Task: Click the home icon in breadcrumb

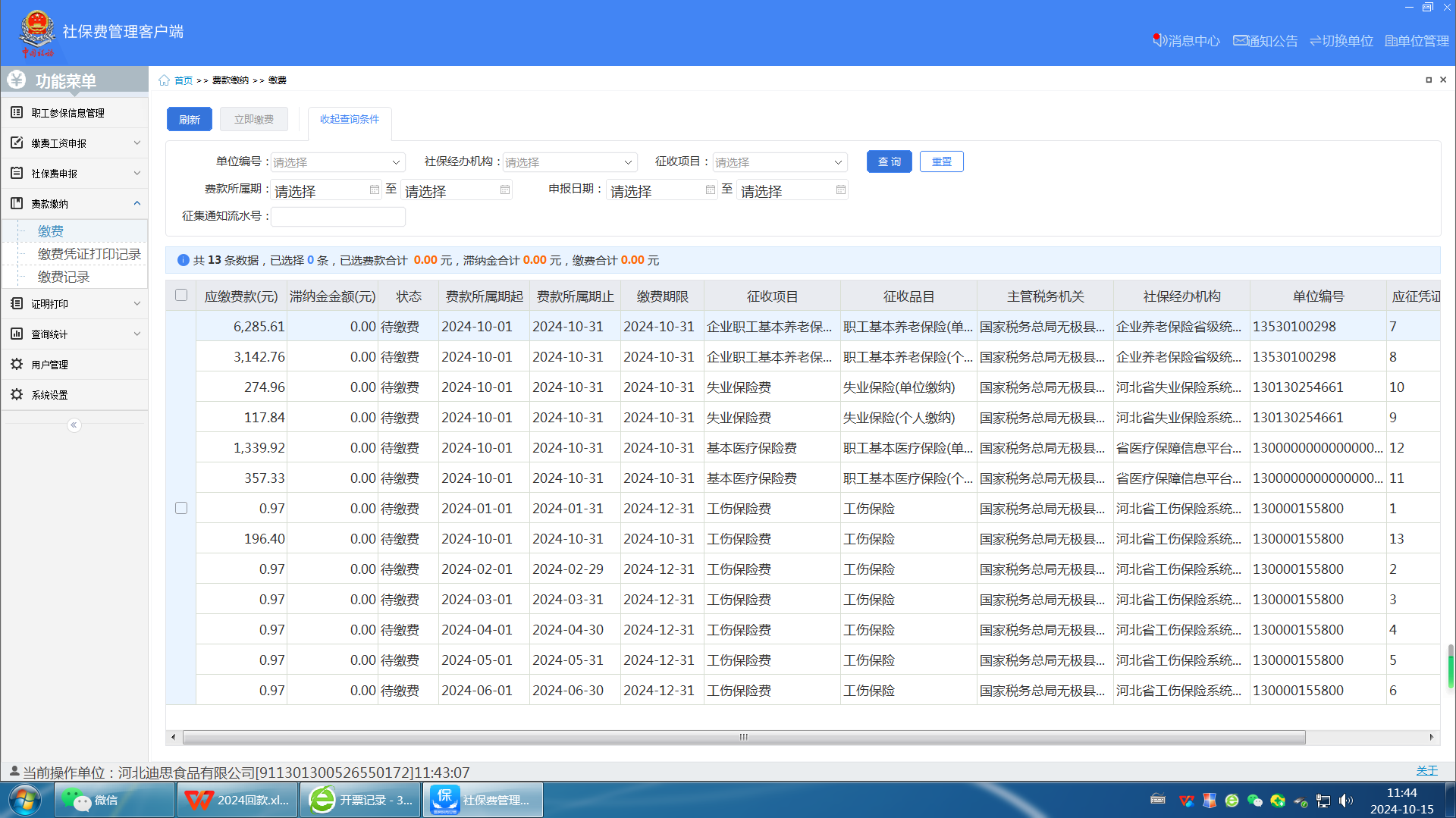Action: coord(164,80)
